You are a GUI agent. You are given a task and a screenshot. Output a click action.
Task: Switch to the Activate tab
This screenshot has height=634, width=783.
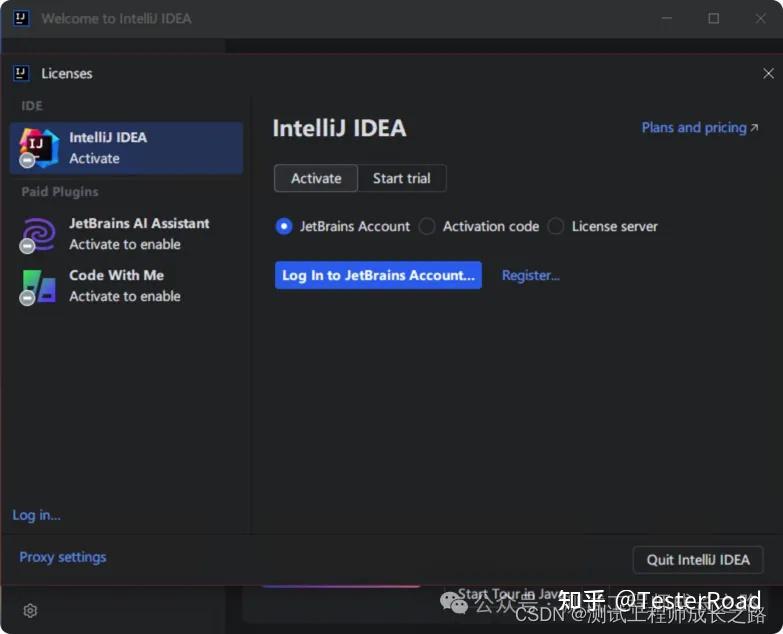point(316,178)
